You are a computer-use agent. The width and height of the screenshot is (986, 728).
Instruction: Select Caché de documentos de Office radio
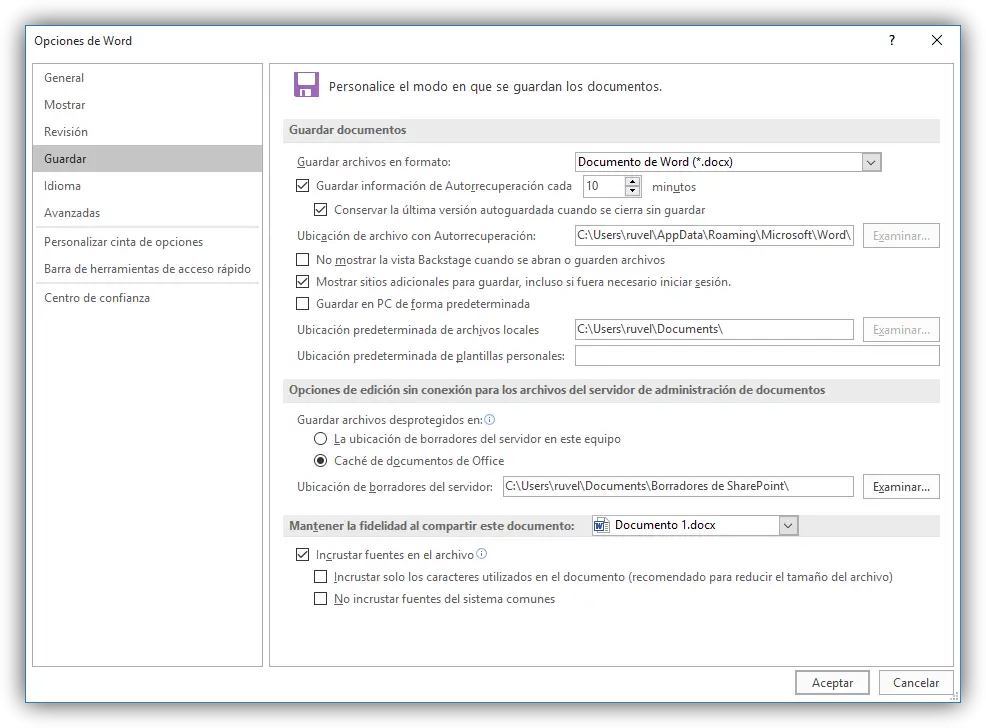[x=321, y=461]
